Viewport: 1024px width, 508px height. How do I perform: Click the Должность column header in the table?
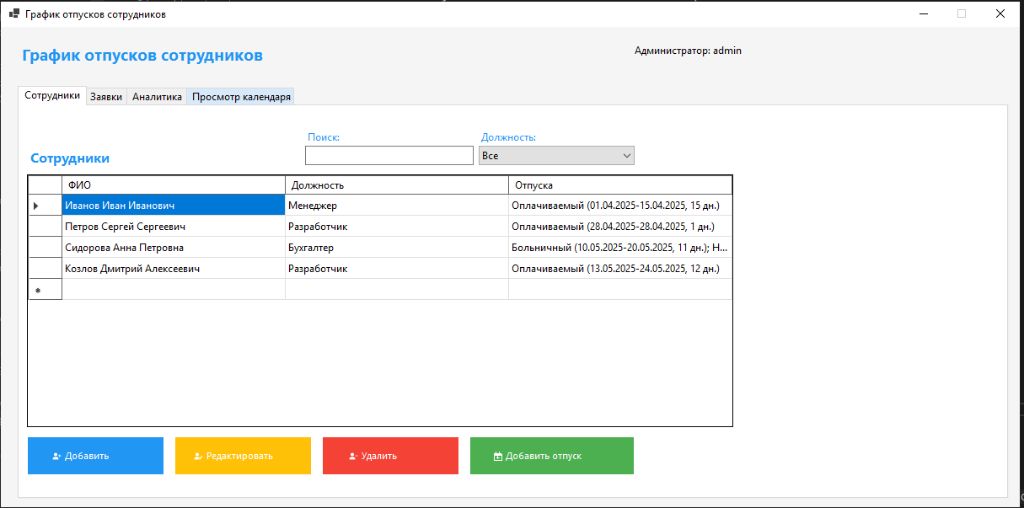[397, 185]
